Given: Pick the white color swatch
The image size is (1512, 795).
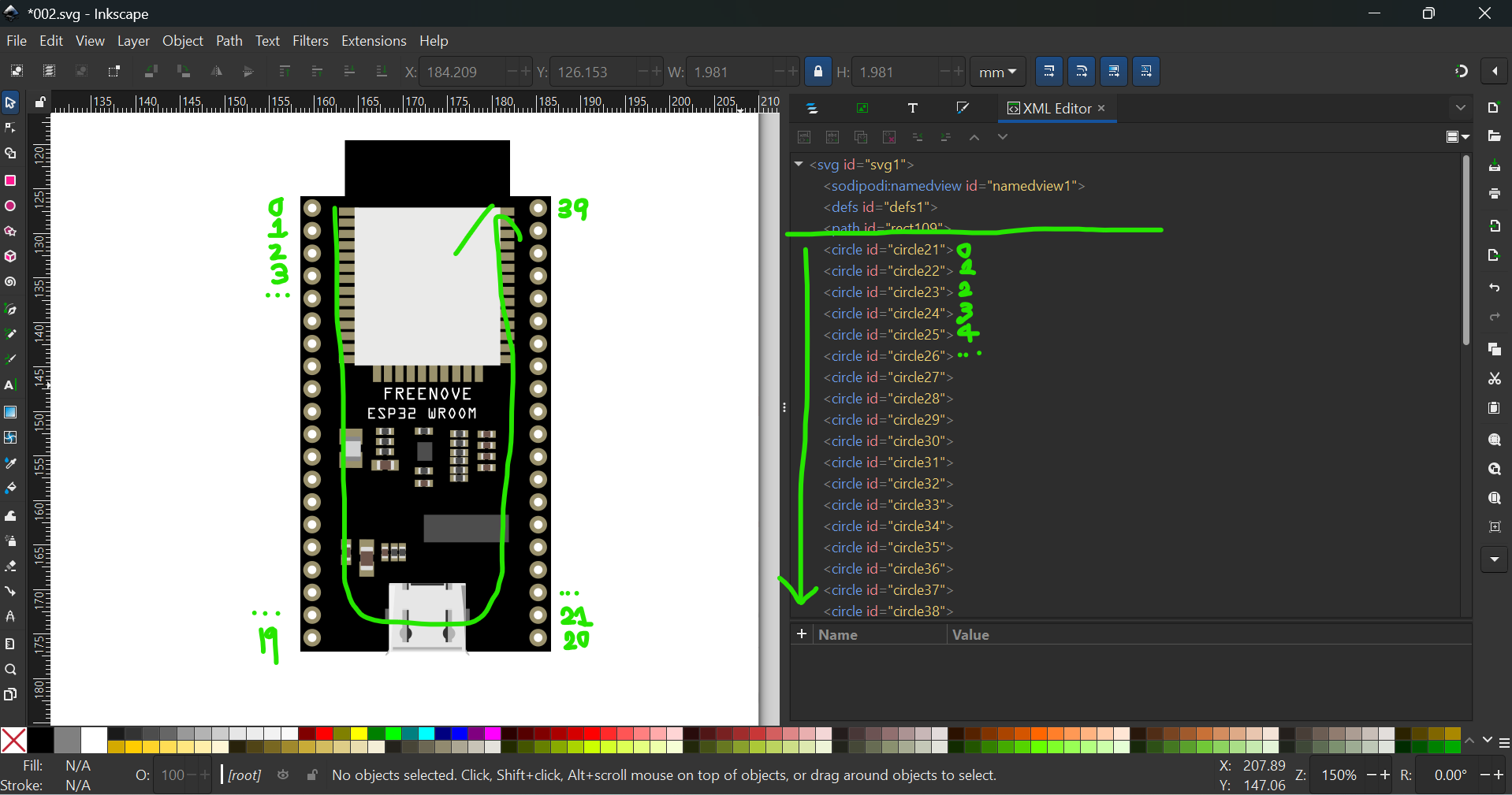Looking at the screenshot, I should pos(94,741).
